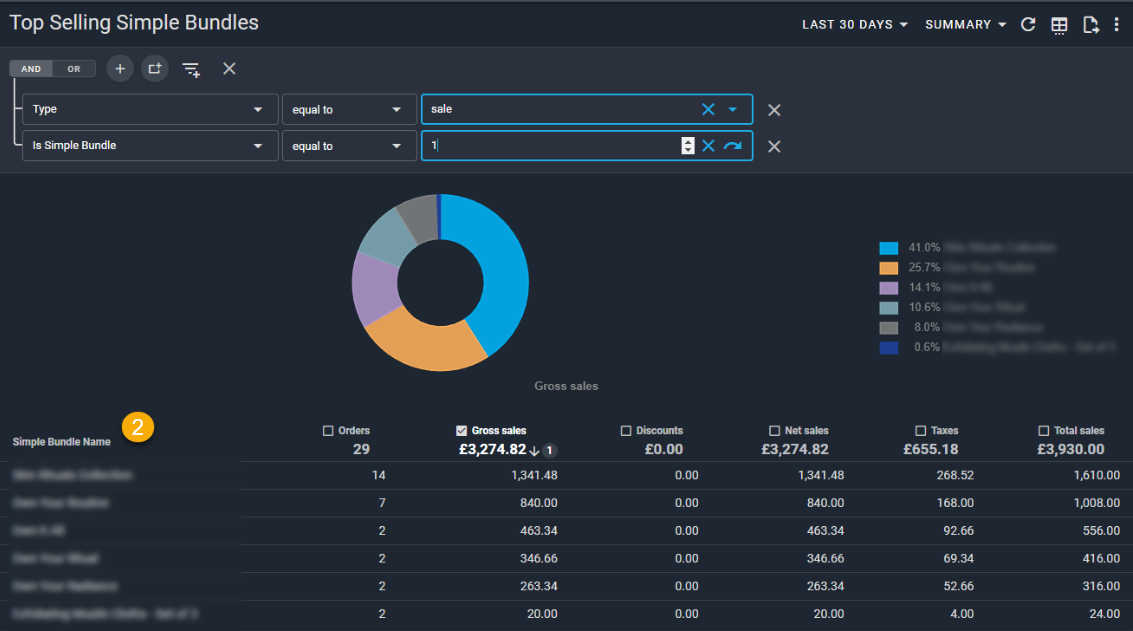Expand the Is Simple Bundle field dropdown
Image resolution: width=1133 pixels, height=631 pixels.
[x=150, y=146]
